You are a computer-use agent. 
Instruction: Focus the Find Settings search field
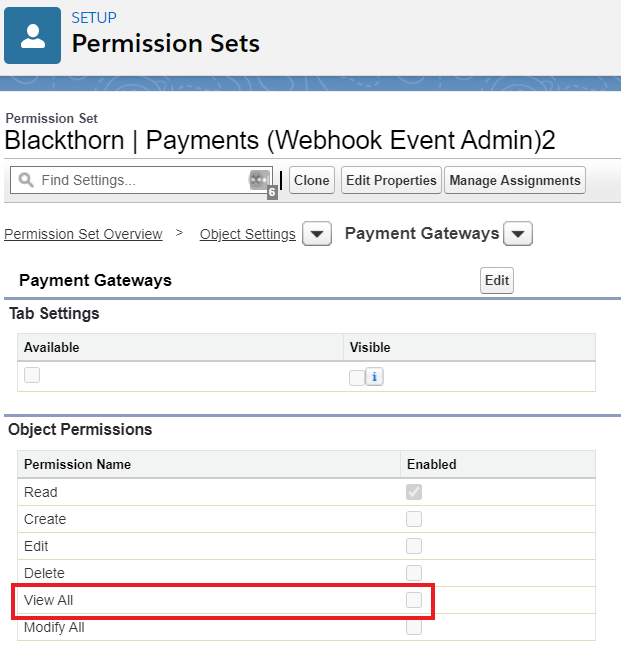point(141,180)
